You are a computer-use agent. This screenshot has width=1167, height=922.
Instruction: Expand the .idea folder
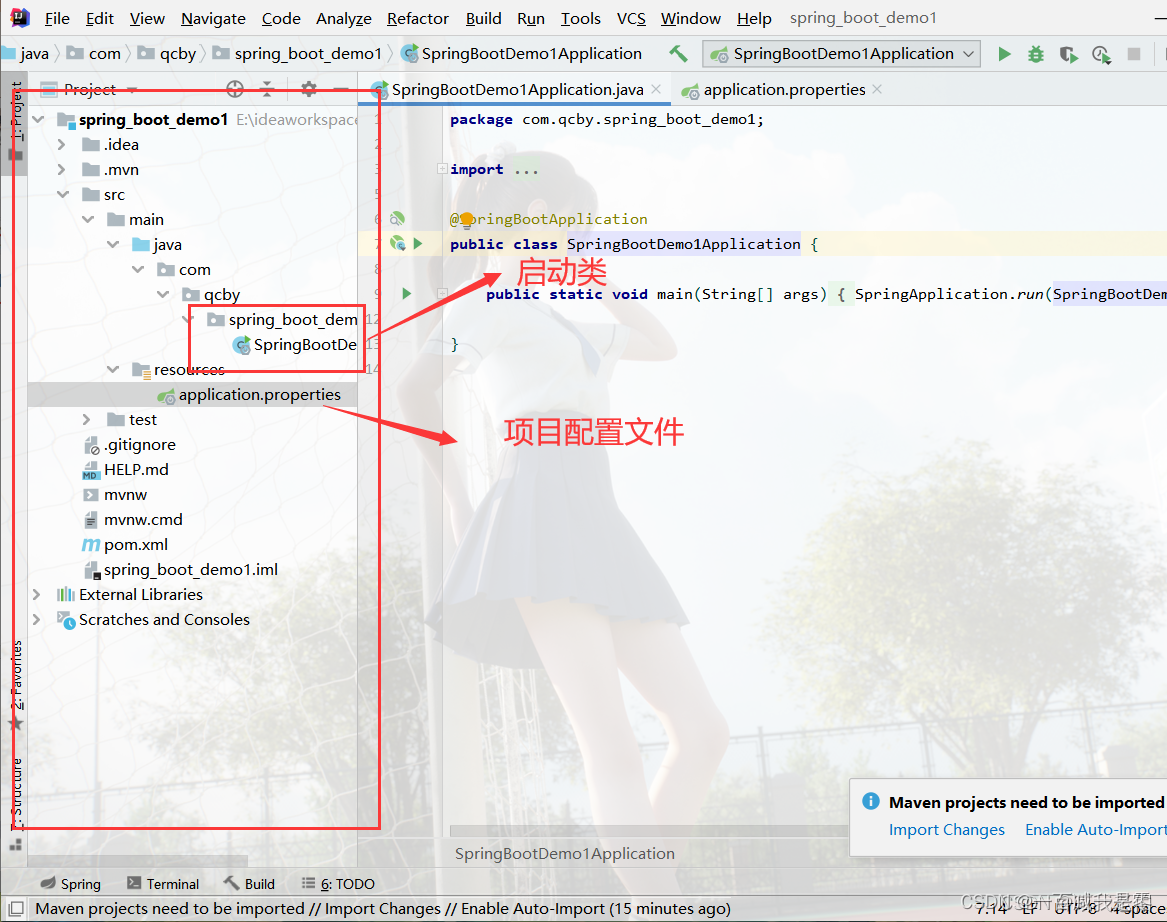click(x=62, y=144)
